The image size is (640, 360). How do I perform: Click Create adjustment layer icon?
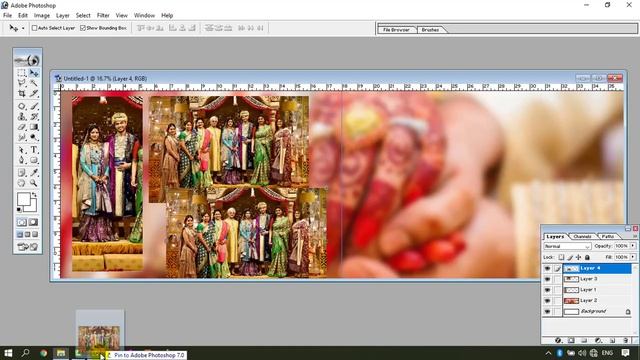click(598, 340)
